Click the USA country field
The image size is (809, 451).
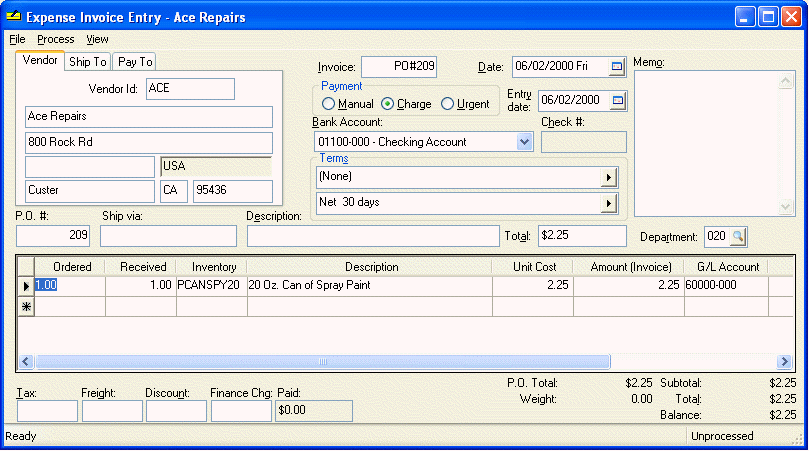point(216,167)
